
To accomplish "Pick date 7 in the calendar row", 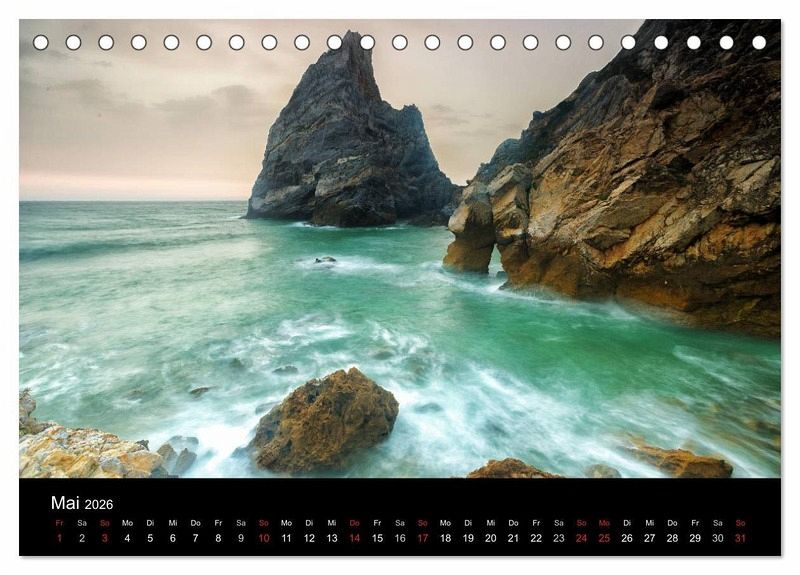I will tap(195, 538).
